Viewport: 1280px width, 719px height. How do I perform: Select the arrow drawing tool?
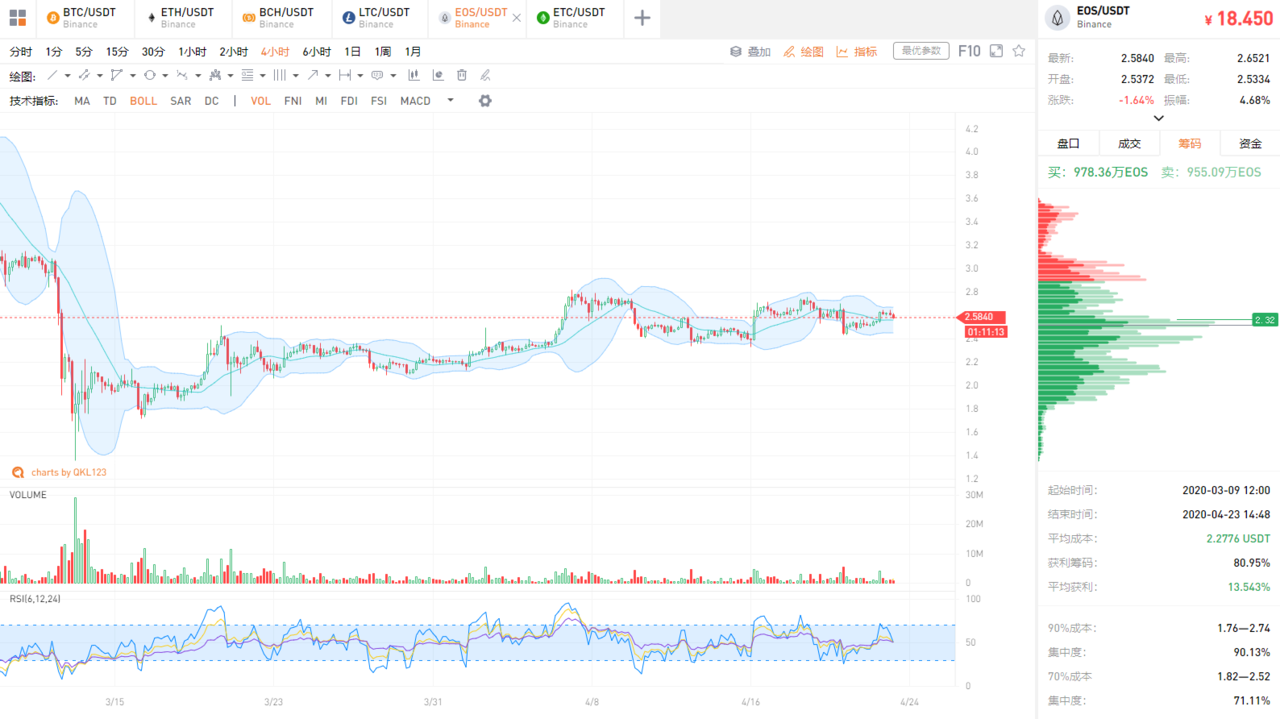312,75
